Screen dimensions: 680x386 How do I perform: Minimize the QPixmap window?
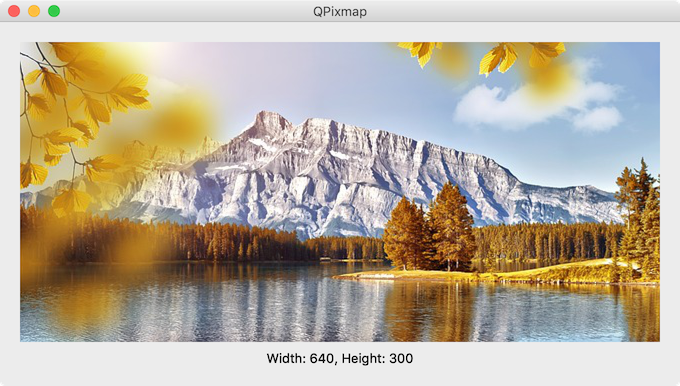(x=34, y=11)
